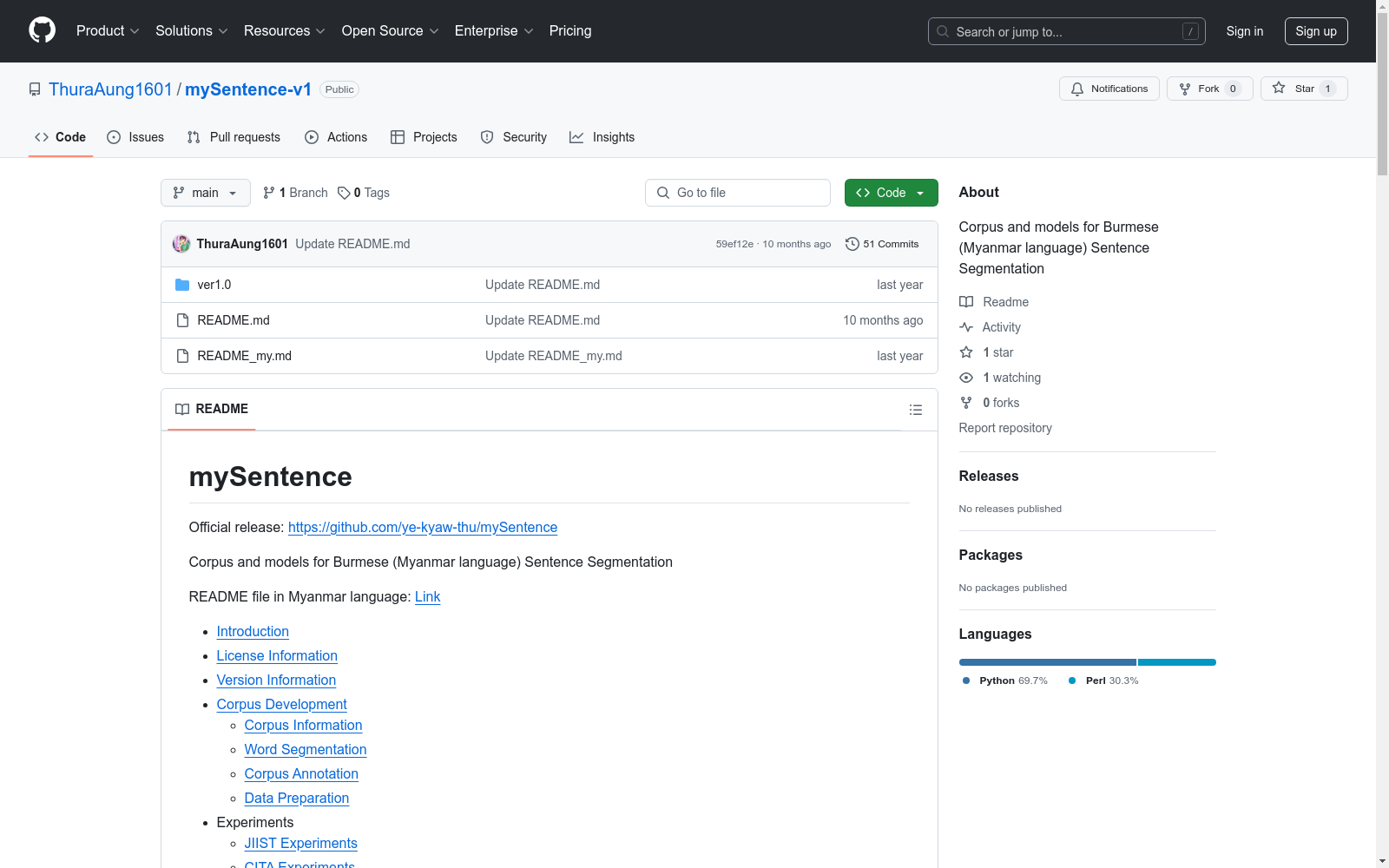Focus the Search or jump to field
Image resolution: width=1389 pixels, height=868 pixels.
(1066, 31)
